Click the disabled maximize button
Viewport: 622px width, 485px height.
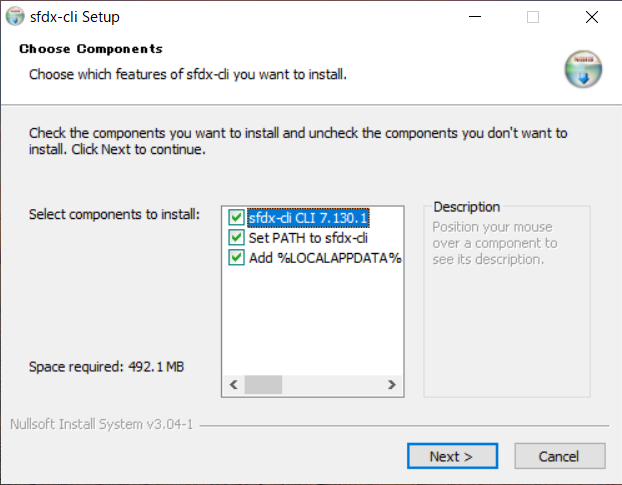click(x=533, y=17)
